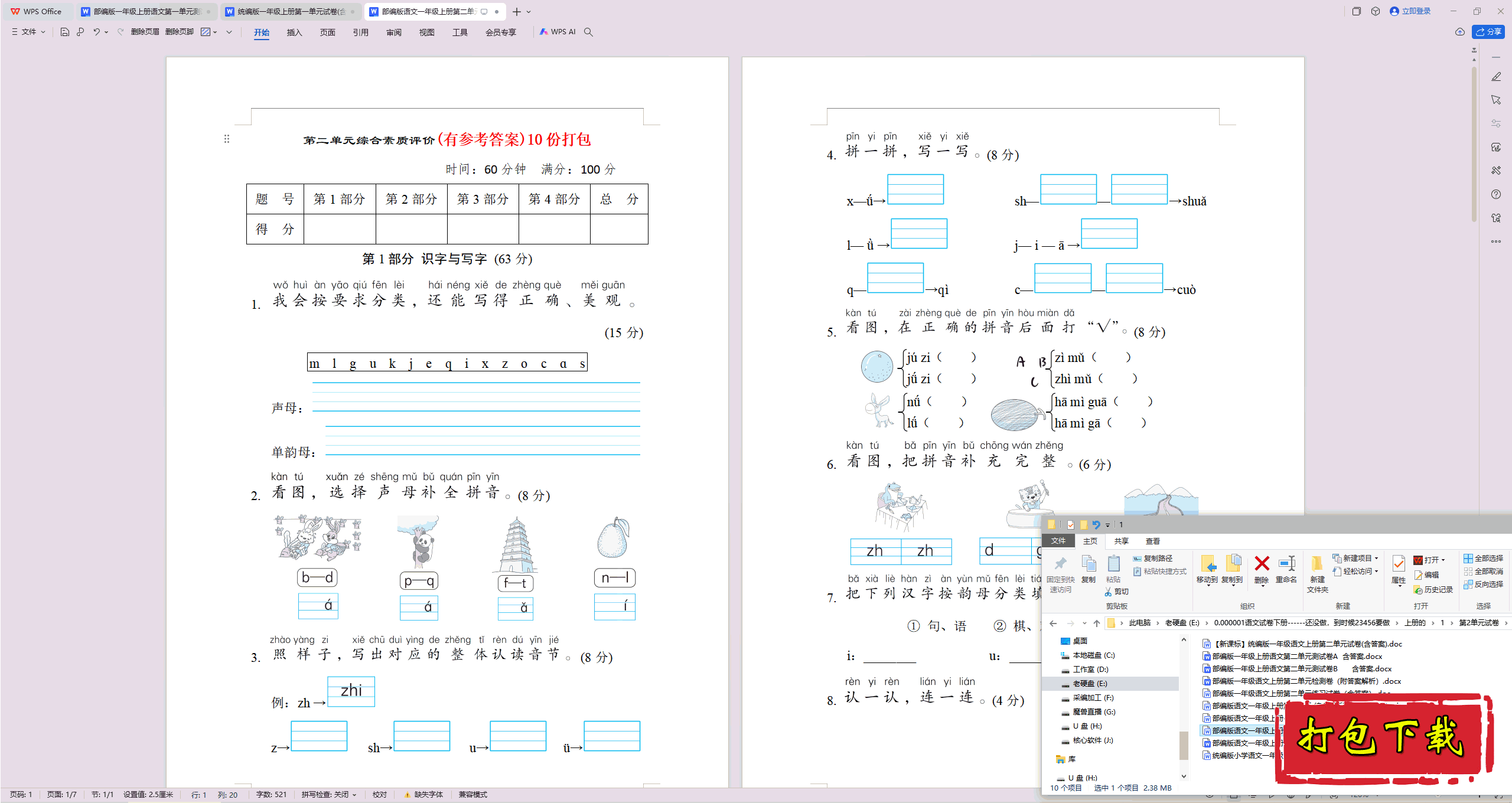Click the 校对 item in status bar
Image resolution: width=1512 pixels, height=803 pixels.
pyautogui.click(x=379, y=795)
